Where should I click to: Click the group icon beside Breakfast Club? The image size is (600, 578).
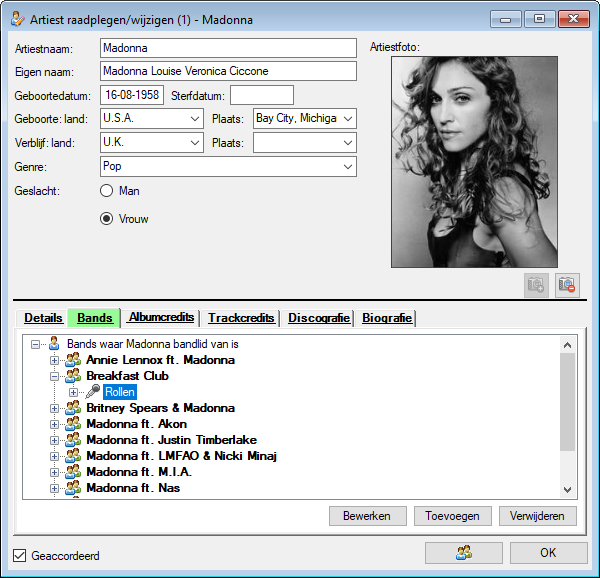[73, 376]
